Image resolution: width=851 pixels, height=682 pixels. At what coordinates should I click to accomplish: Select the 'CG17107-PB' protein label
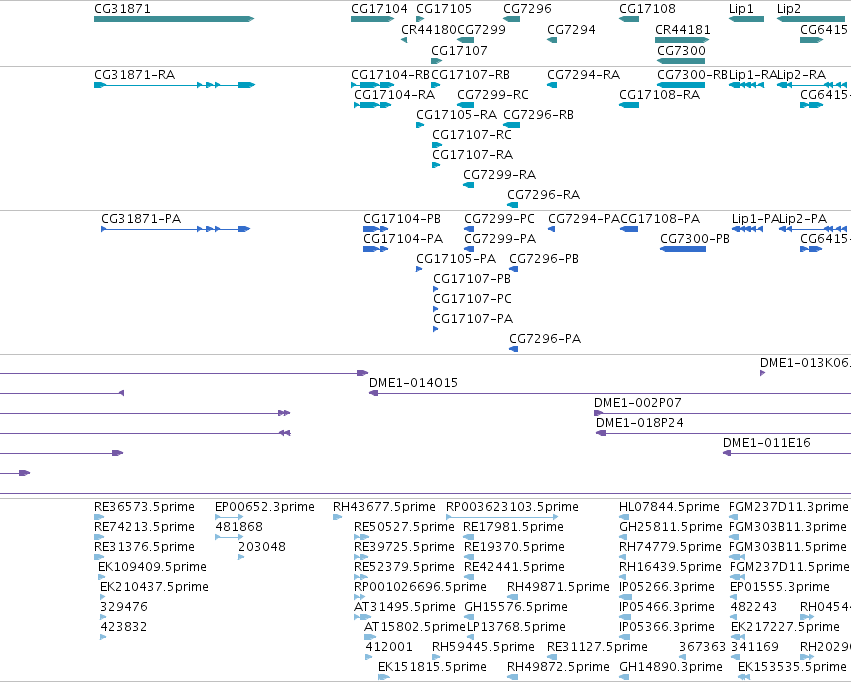(472, 279)
